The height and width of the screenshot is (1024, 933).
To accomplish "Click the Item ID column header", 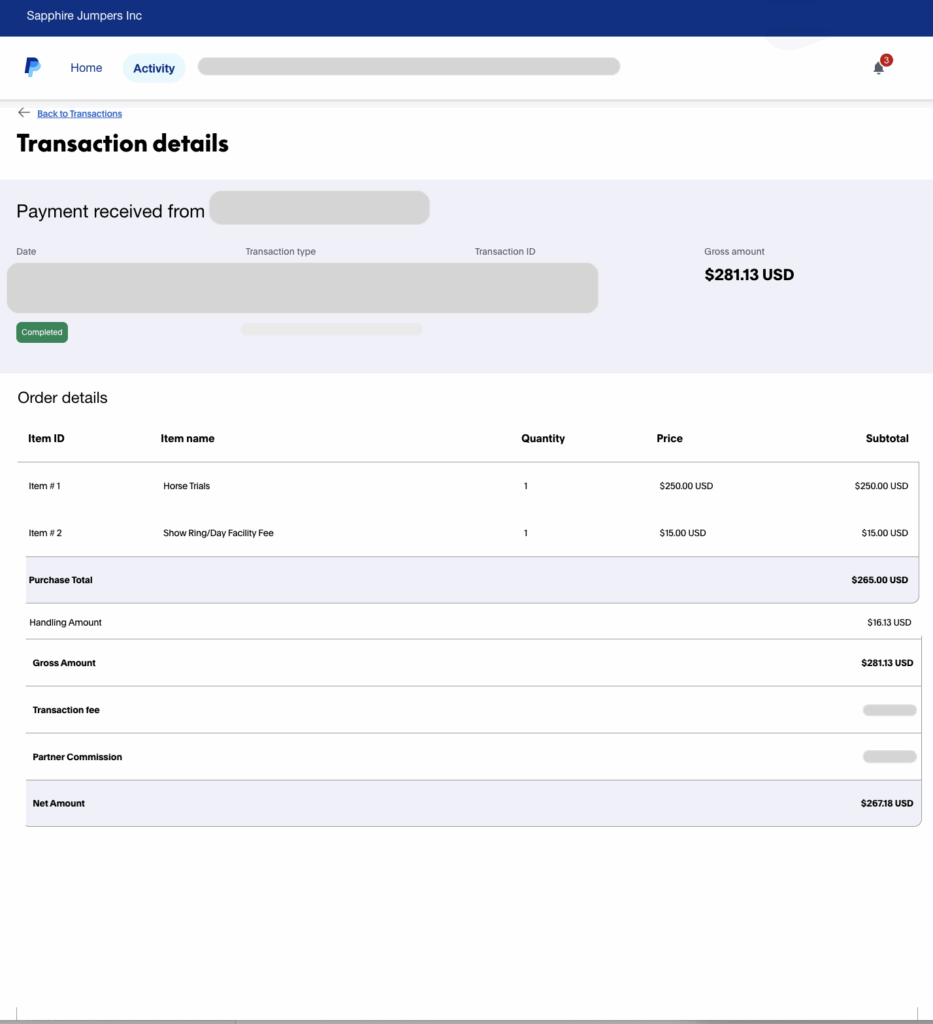I will point(46,438).
